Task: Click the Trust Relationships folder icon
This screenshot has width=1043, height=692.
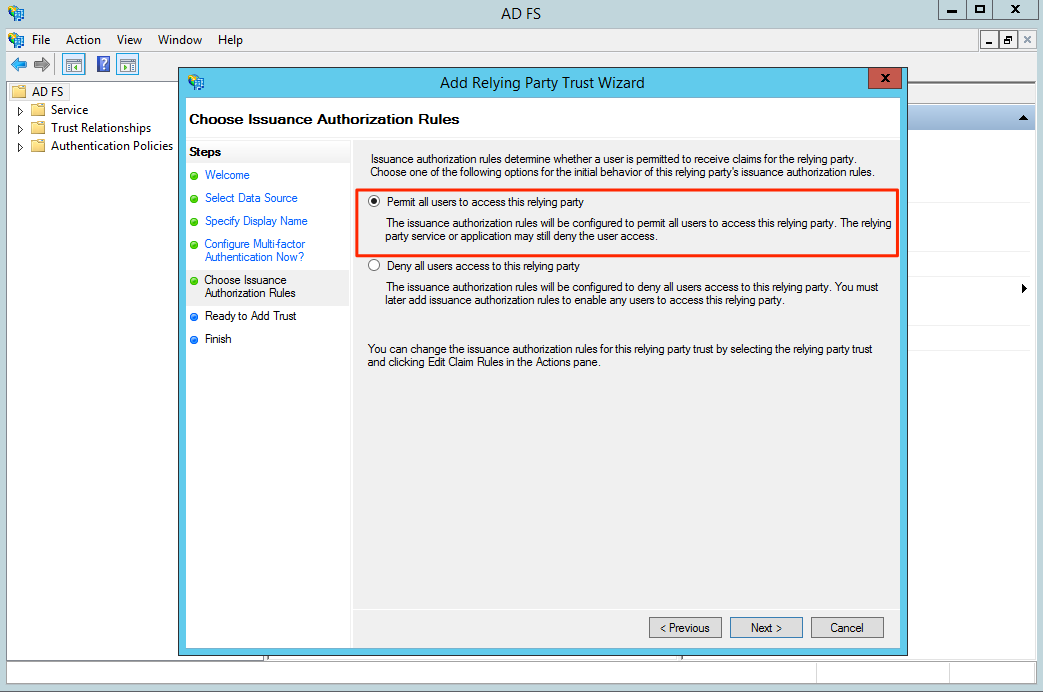Action: [39, 127]
